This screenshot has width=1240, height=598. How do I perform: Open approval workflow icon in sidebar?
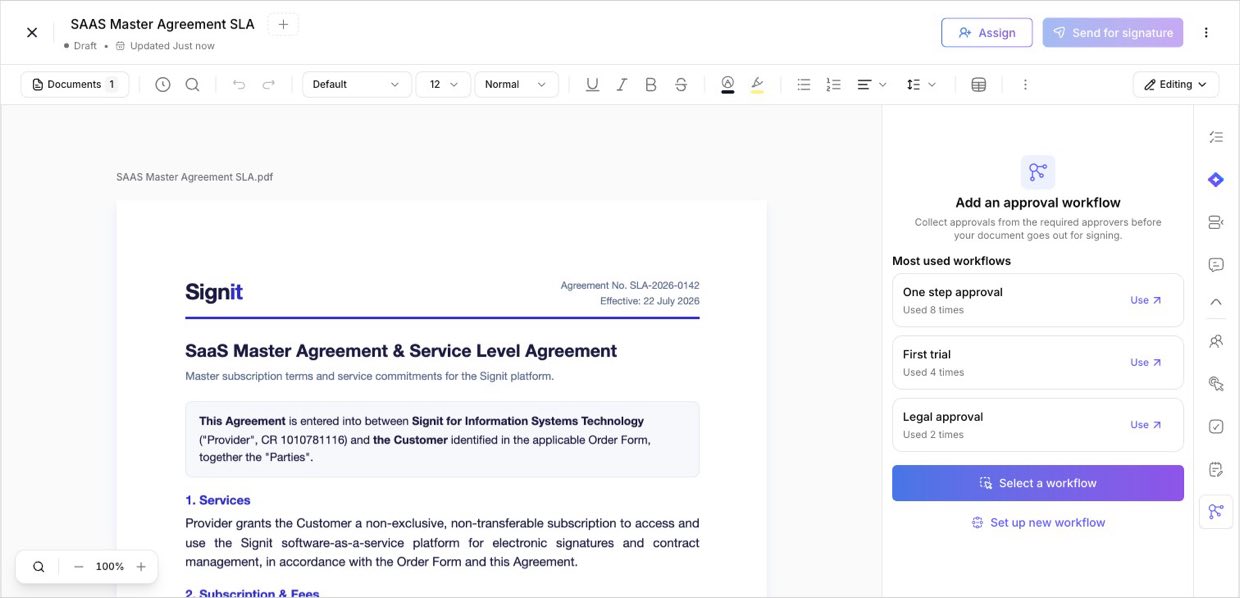click(x=1216, y=512)
